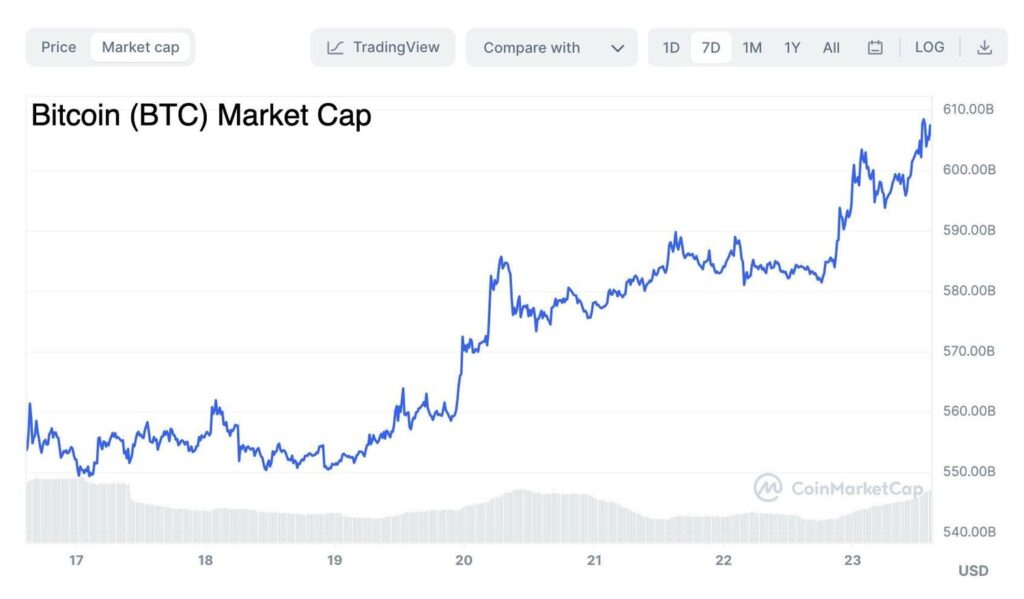
Task: Switch to the Price view
Action: [x=59, y=47]
